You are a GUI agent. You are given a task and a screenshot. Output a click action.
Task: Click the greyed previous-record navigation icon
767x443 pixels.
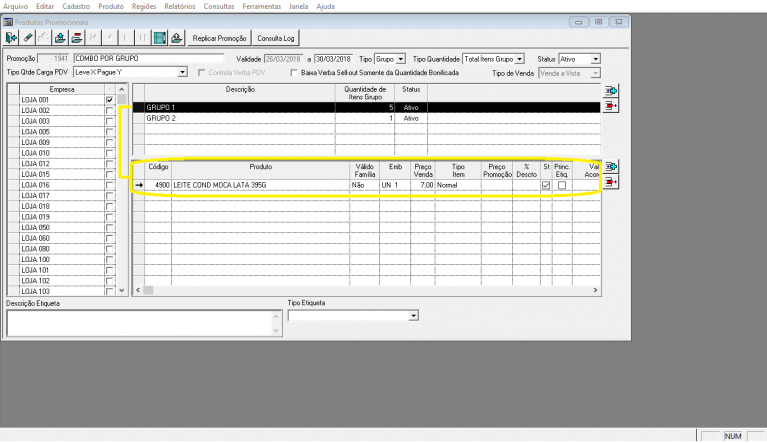click(x=110, y=38)
